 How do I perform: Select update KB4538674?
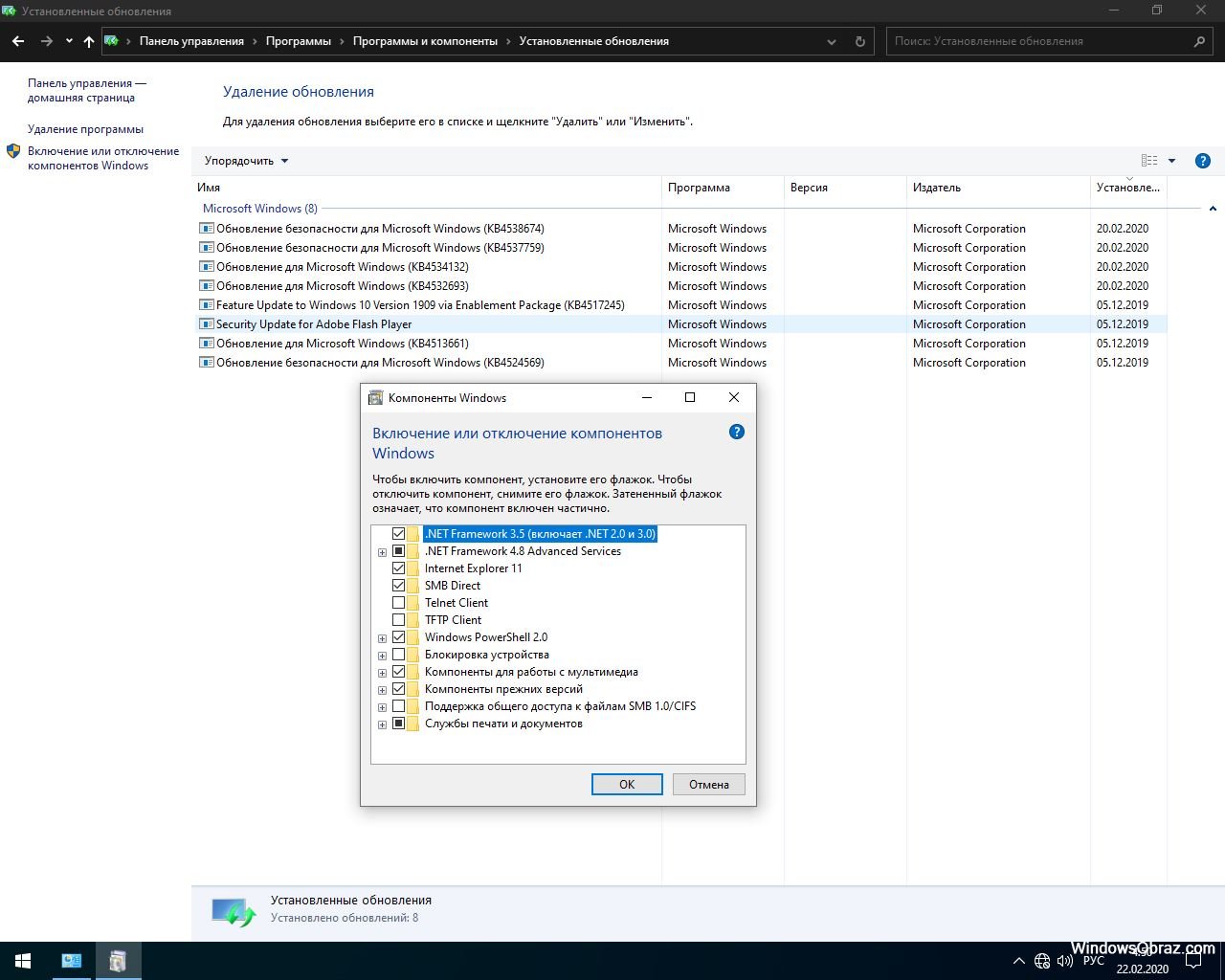coord(680,229)
